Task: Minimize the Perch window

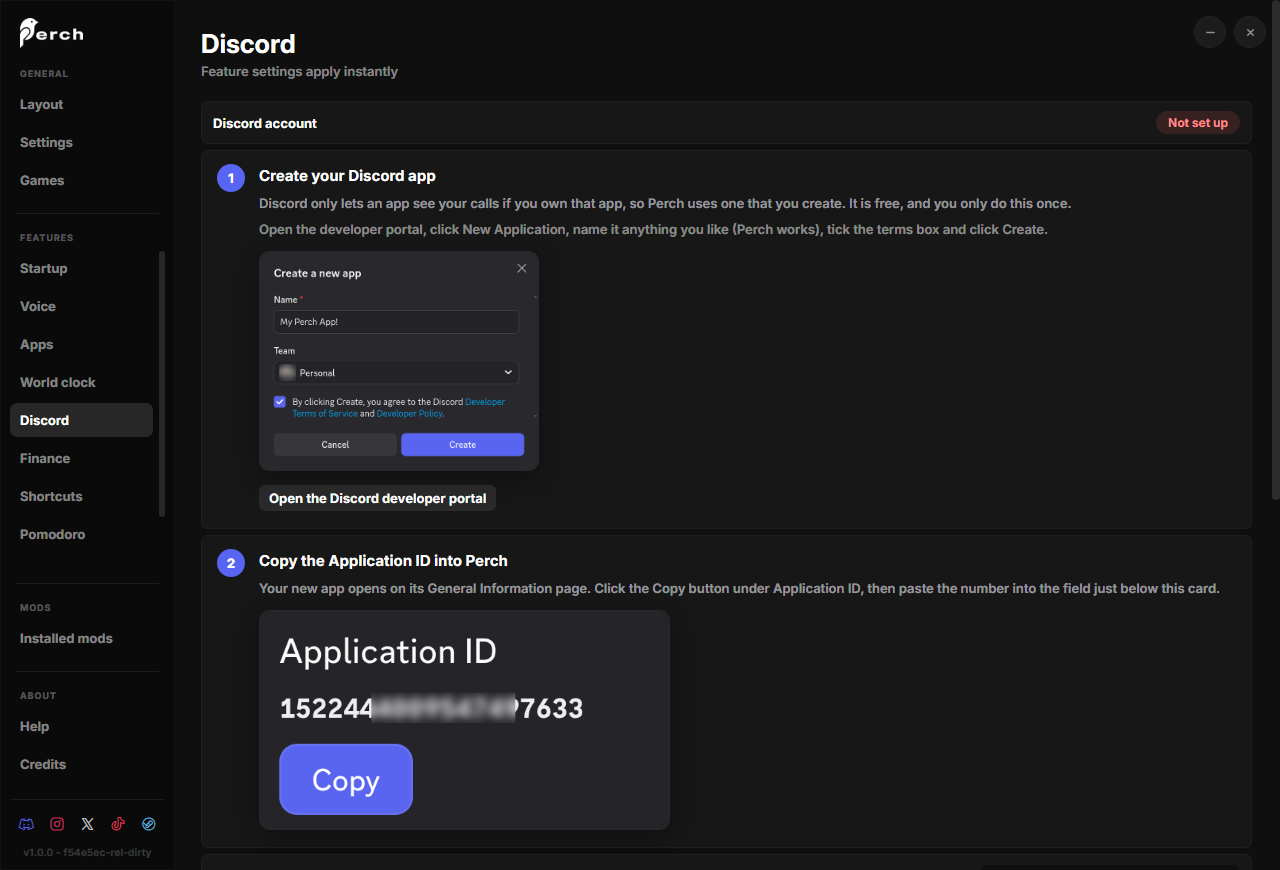Action: point(1210,32)
